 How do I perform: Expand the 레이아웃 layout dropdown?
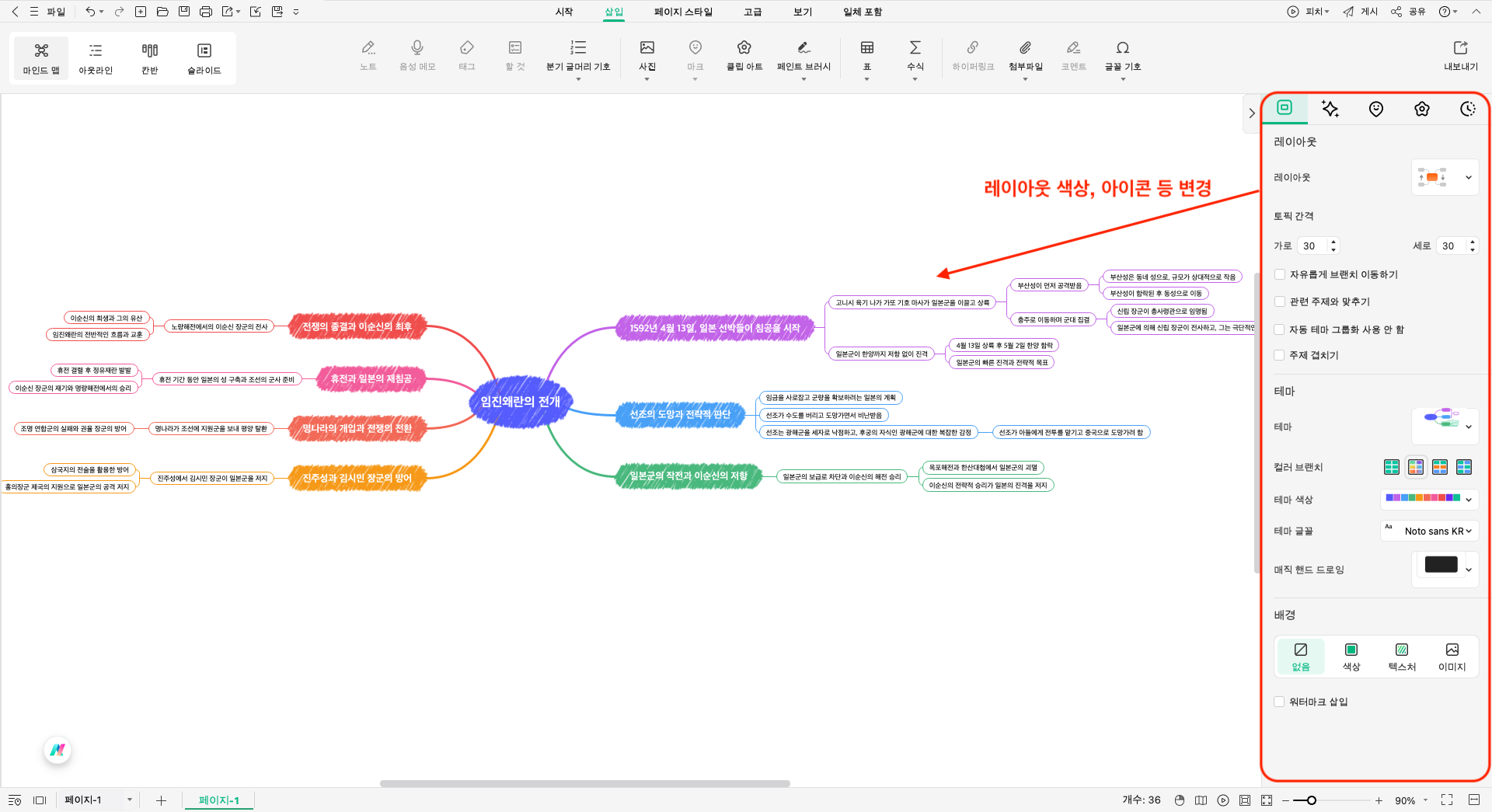tap(1445, 177)
